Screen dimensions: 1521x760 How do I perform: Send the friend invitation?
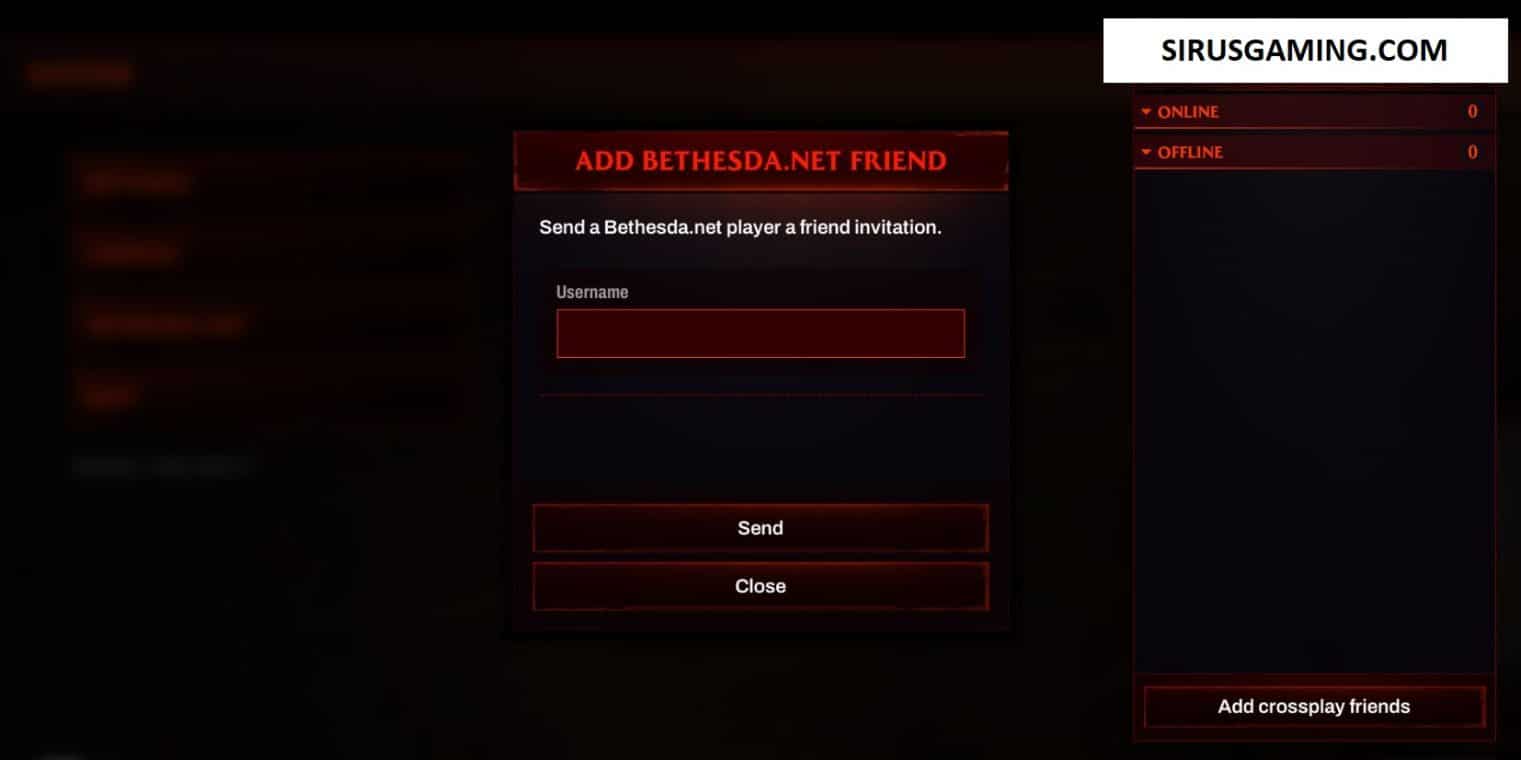click(760, 528)
